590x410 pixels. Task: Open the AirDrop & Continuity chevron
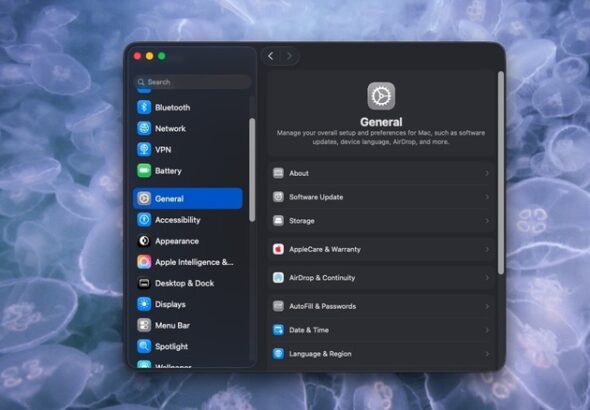coord(487,278)
